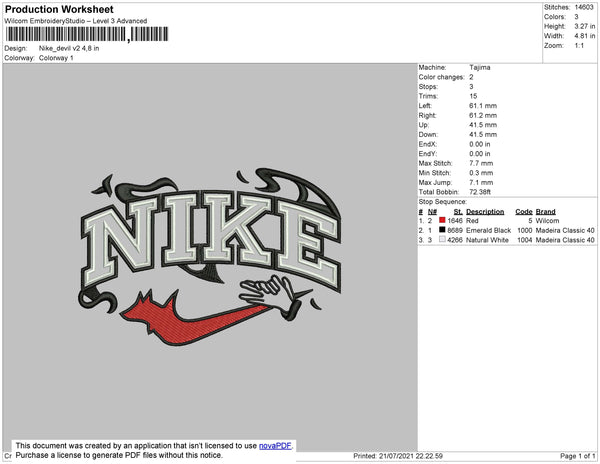The width and height of the screenshot is (600, 464).
Task: Click the 'Color changes:' label
Action: point(441,77)
